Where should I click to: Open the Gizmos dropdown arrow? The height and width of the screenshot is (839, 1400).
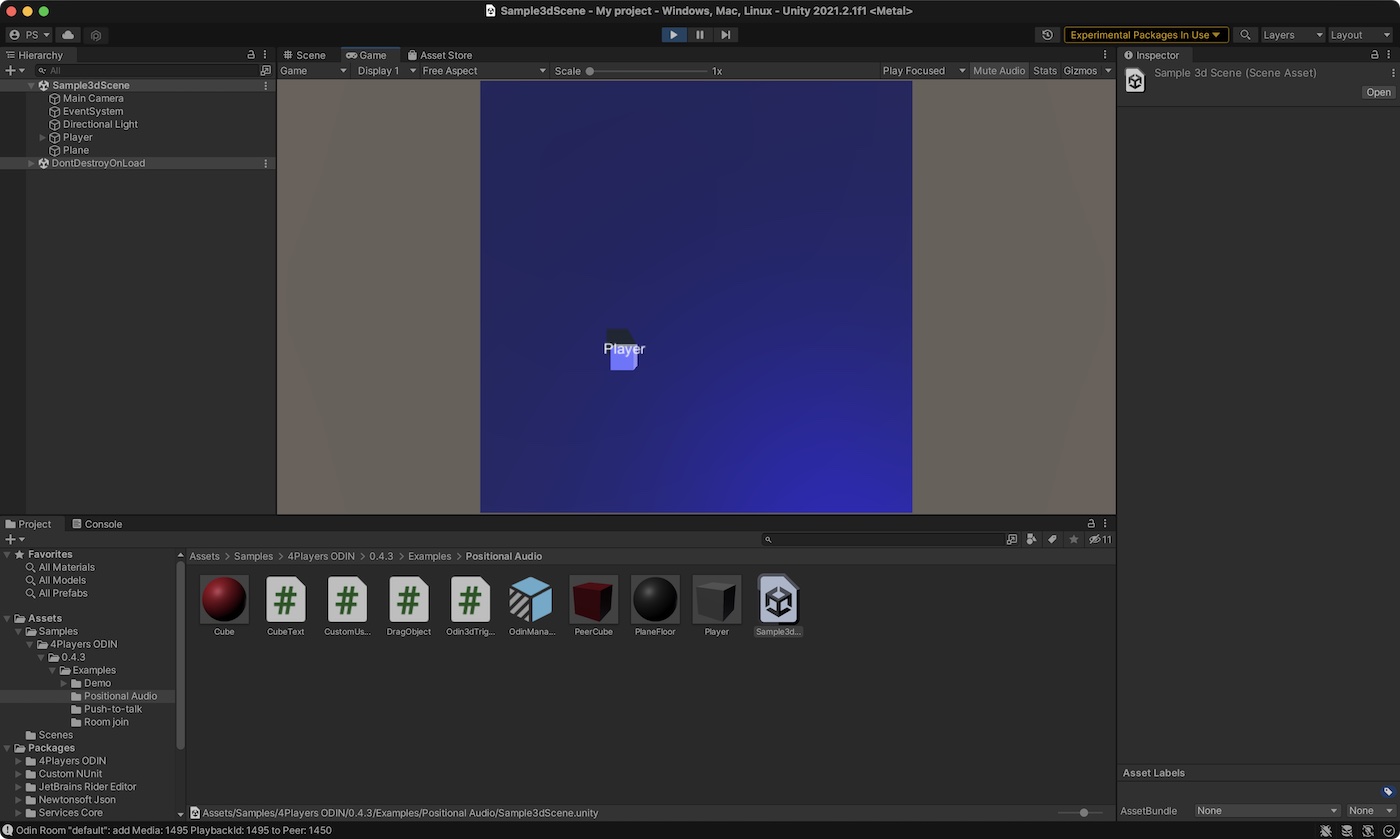click(x=1108, y=71)
